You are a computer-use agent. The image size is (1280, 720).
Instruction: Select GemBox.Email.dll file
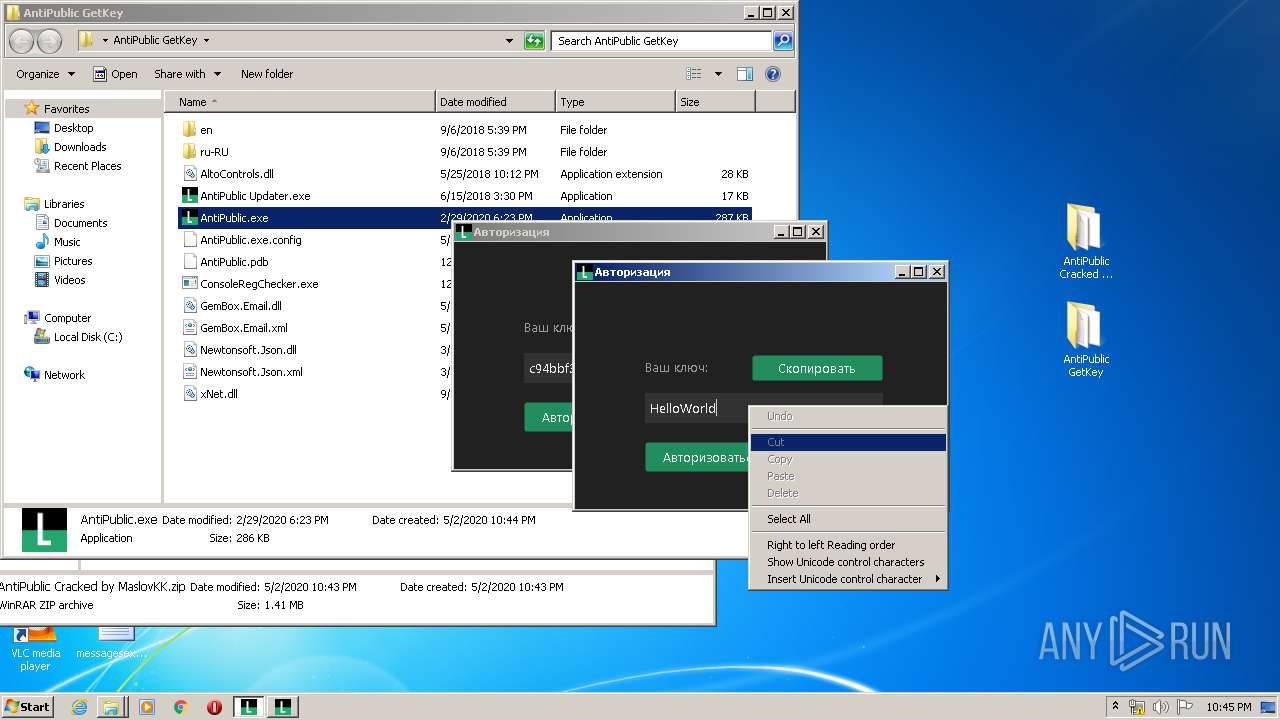(240, 306)
